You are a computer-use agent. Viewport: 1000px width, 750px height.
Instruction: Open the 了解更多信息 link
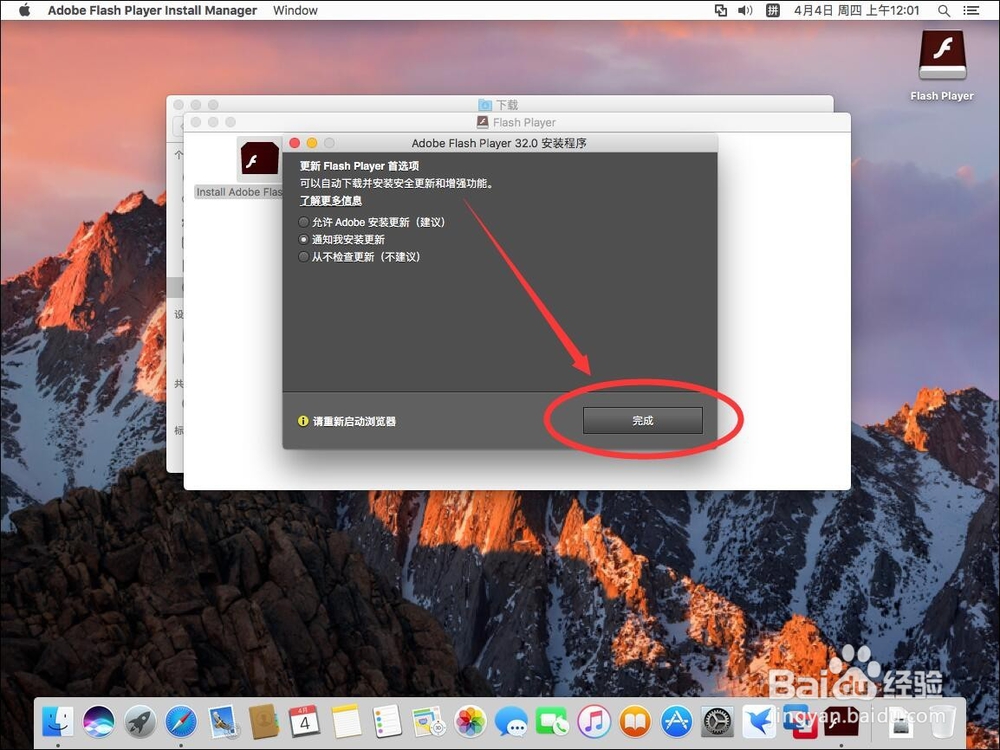pyautogui.click(x=331, y=200)
